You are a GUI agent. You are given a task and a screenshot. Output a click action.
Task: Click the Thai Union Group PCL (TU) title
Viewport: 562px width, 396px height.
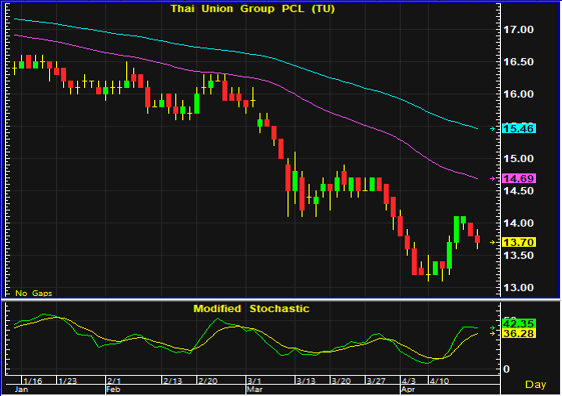(x=253, y=9)
